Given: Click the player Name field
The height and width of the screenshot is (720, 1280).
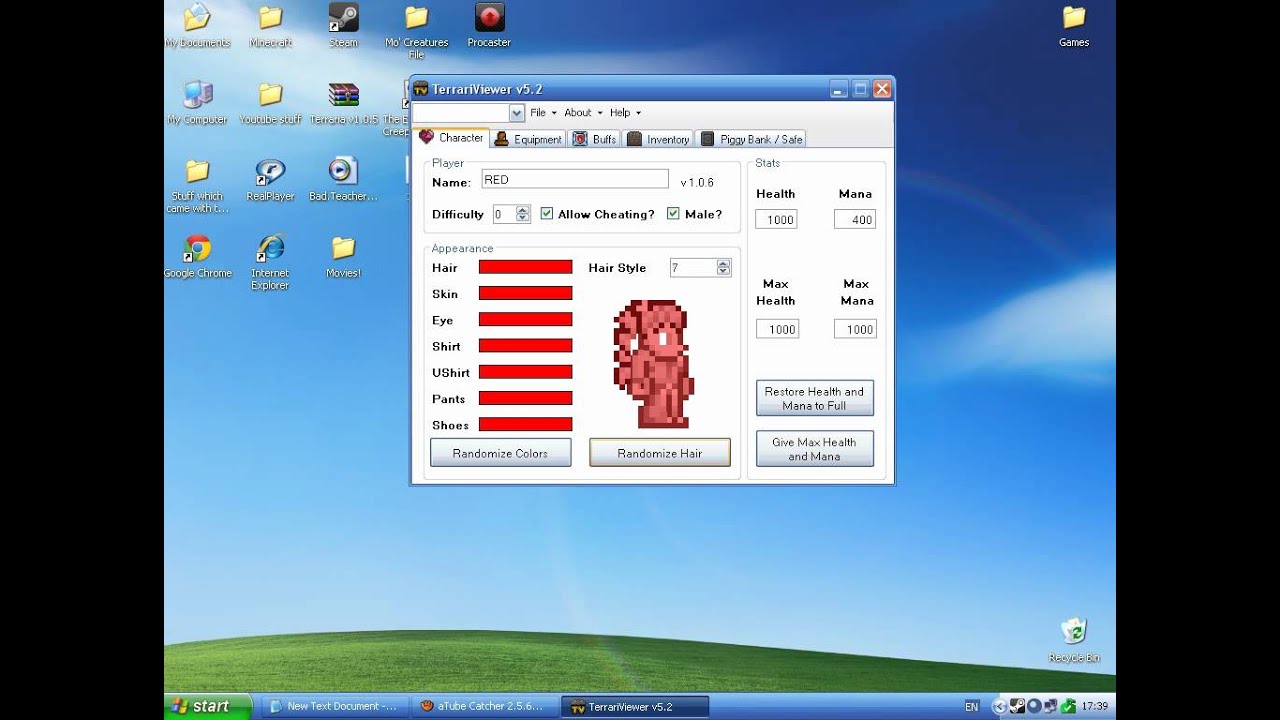Looking at the screenshot, I should 575,179.
